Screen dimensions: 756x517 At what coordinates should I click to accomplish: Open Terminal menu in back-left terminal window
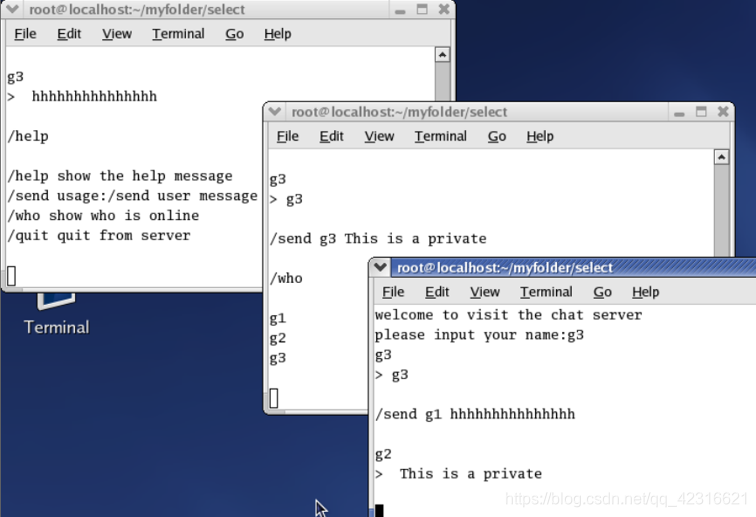point(178,34)
